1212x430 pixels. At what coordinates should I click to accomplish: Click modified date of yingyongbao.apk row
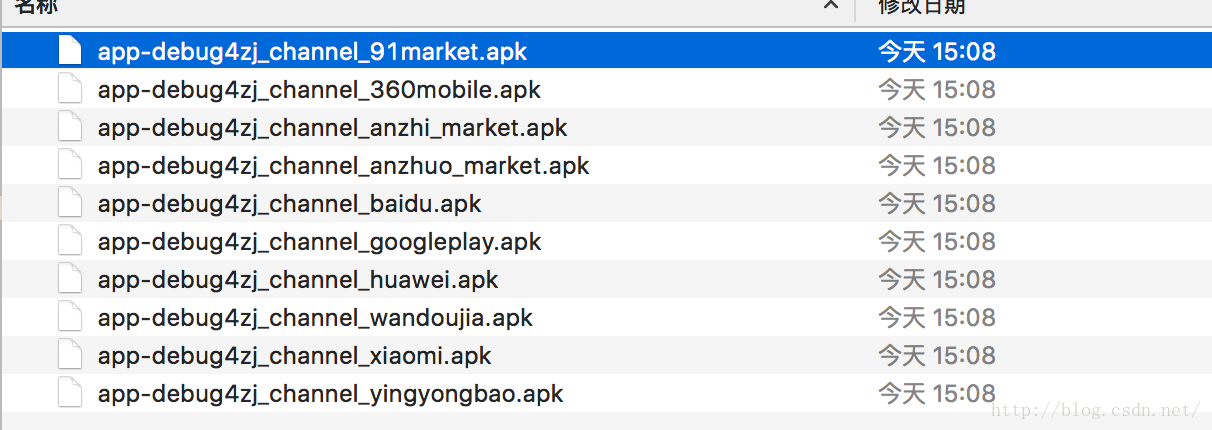[937, 394]
